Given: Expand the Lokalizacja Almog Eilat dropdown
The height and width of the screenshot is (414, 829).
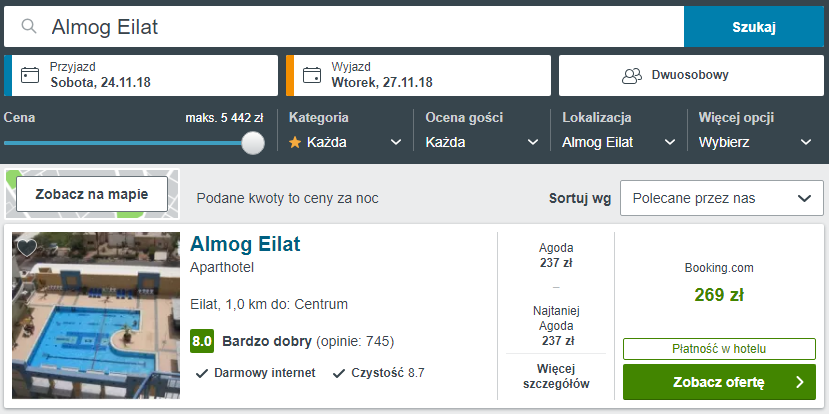Looking at the screenshot, I should click(x=619, y=142).
